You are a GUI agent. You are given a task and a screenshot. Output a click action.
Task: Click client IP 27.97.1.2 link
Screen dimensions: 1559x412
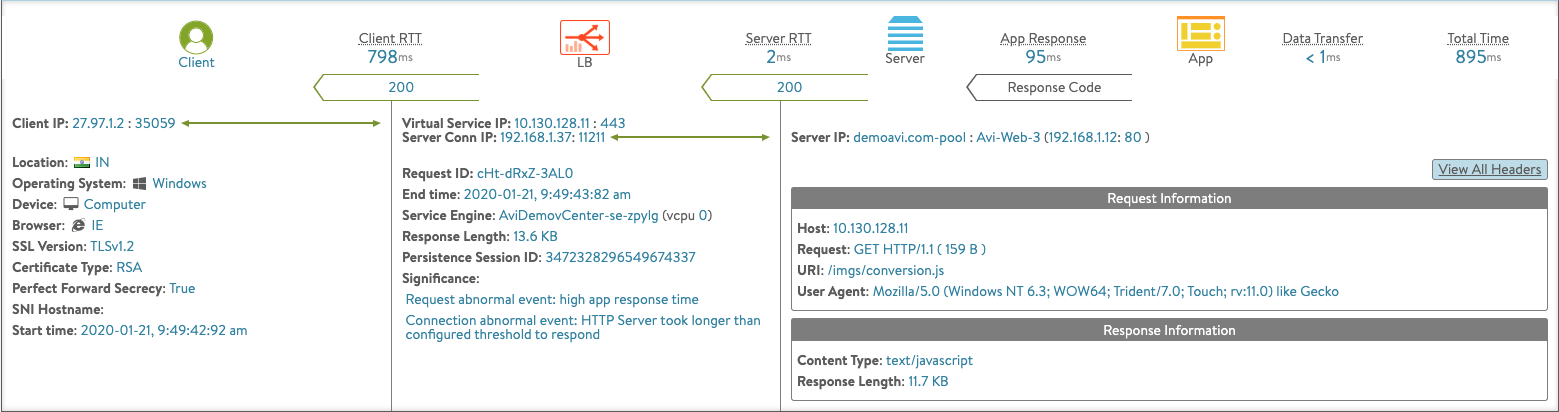tap(98, 124)
